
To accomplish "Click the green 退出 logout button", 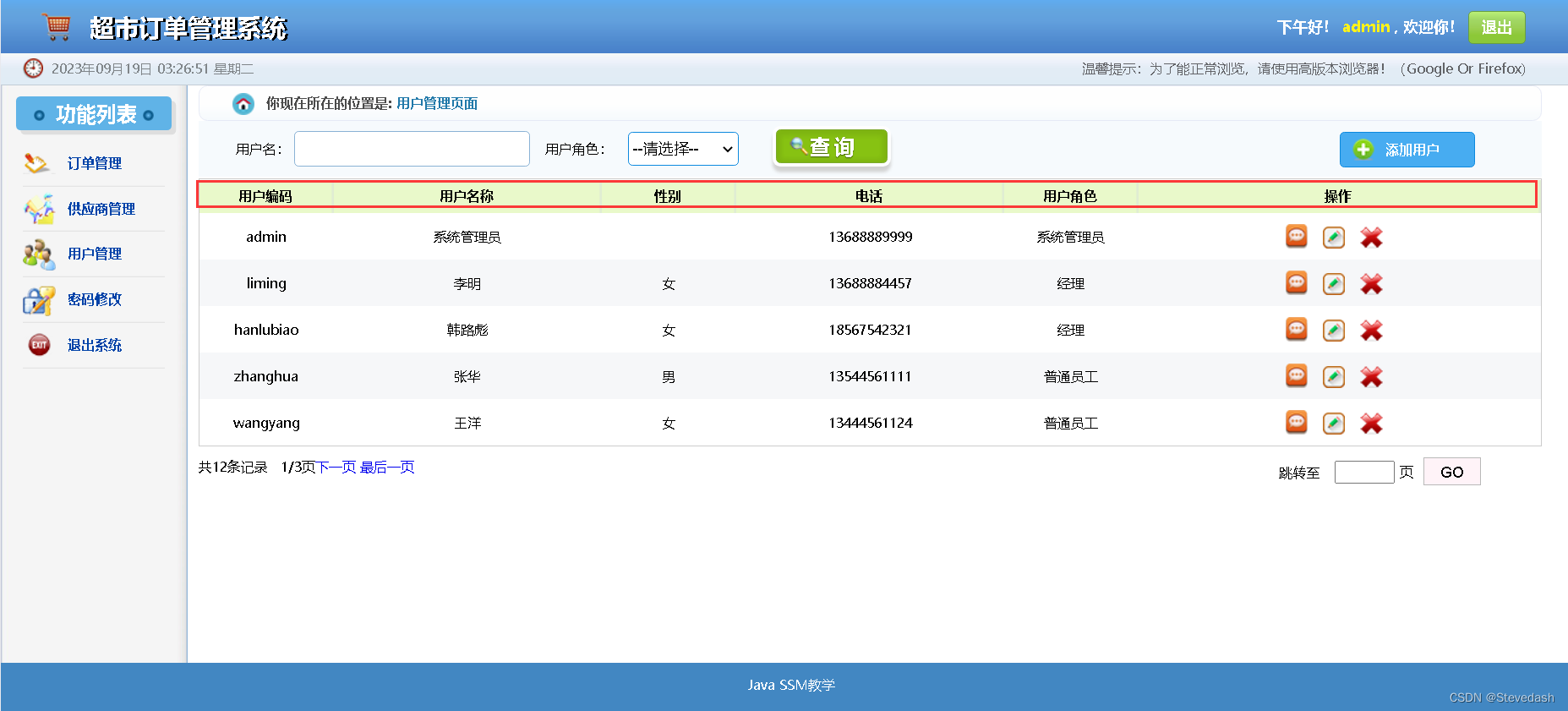I will click(x=1497, y=27).
